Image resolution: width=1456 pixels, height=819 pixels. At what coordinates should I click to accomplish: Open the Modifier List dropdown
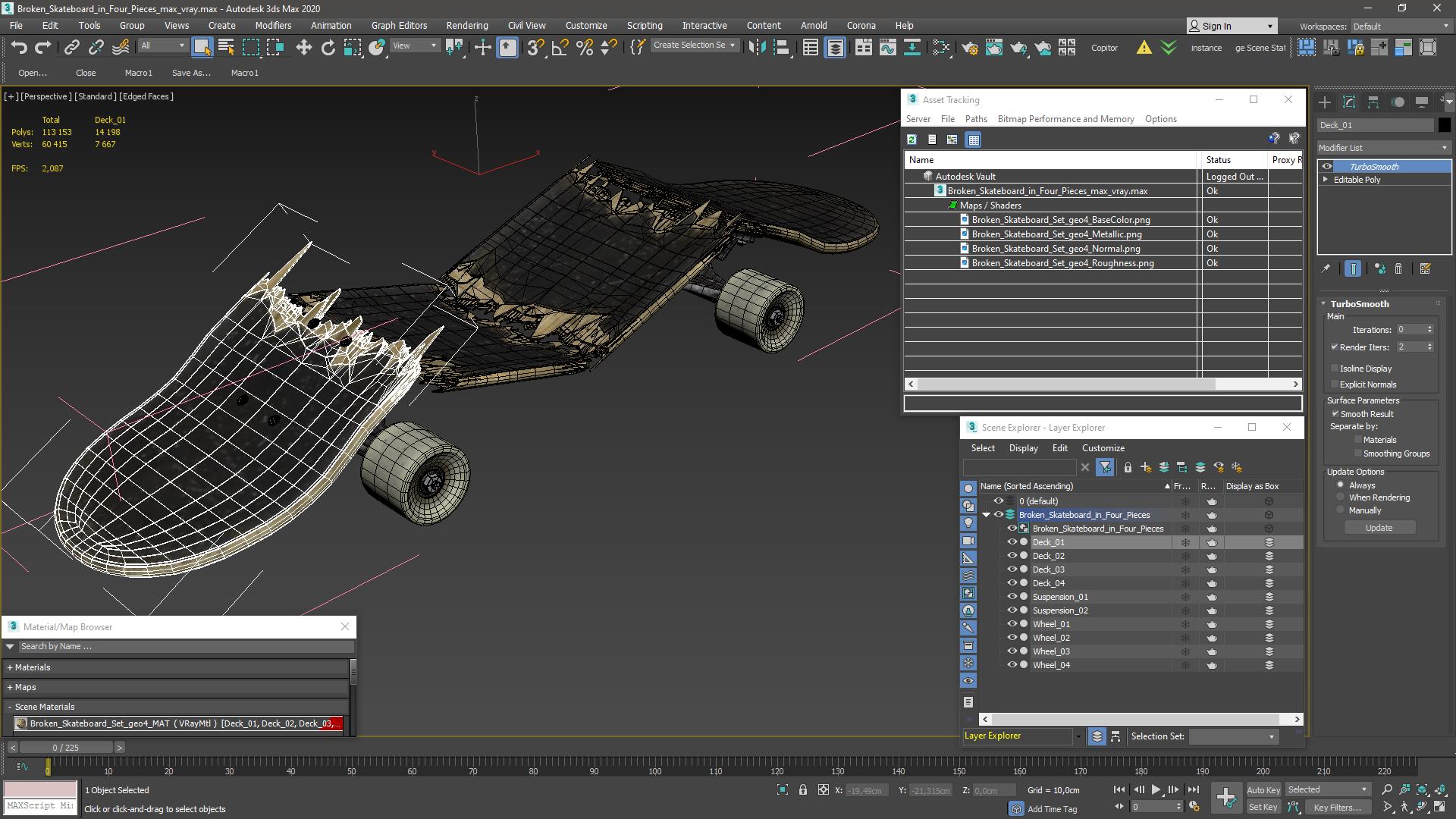(1383, 148)
